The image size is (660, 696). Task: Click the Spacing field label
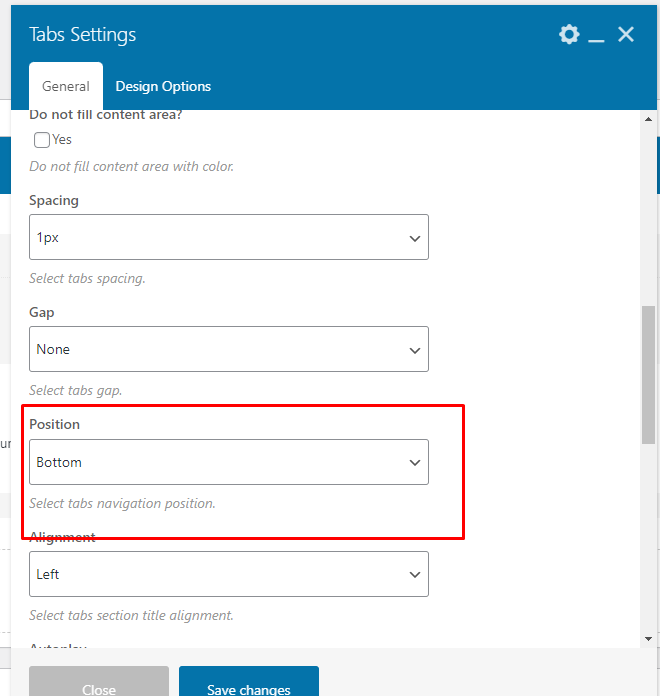tap(54, 201)
